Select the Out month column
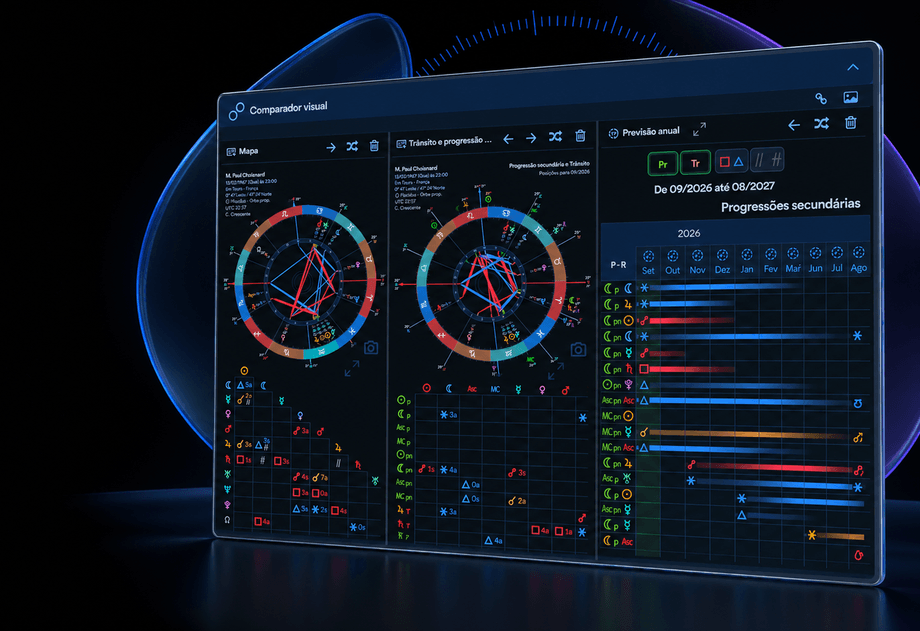Viewport: 920px width, 631px height. [672, 262]
